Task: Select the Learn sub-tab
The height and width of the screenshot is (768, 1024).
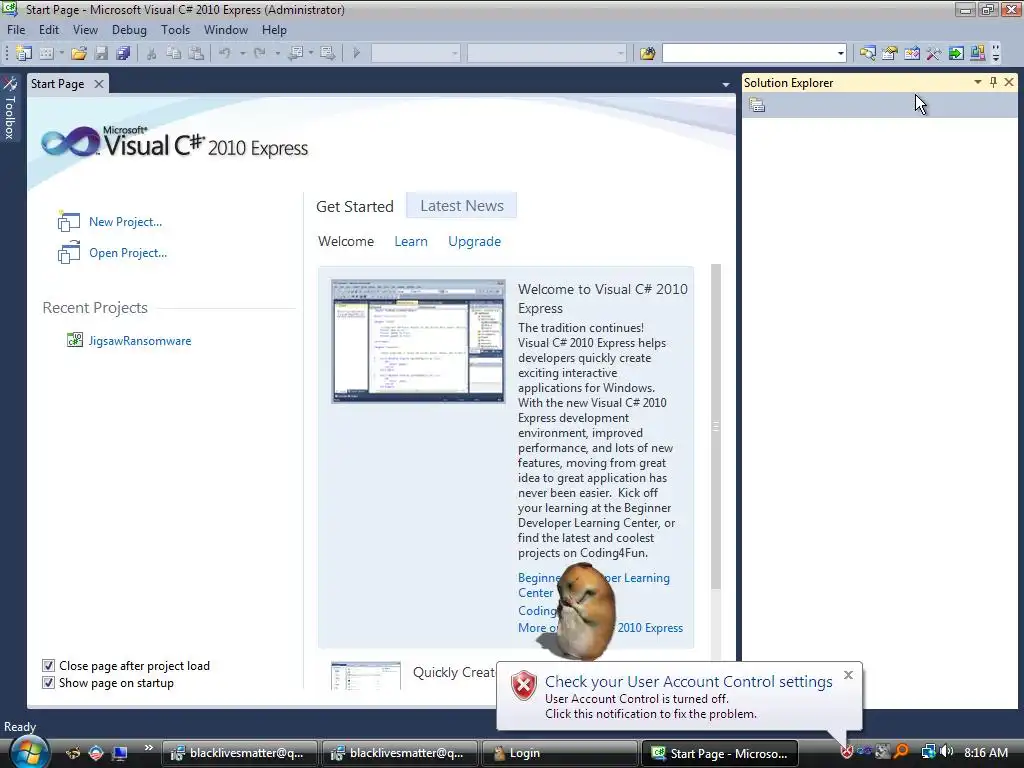Action: click(411, 242)
